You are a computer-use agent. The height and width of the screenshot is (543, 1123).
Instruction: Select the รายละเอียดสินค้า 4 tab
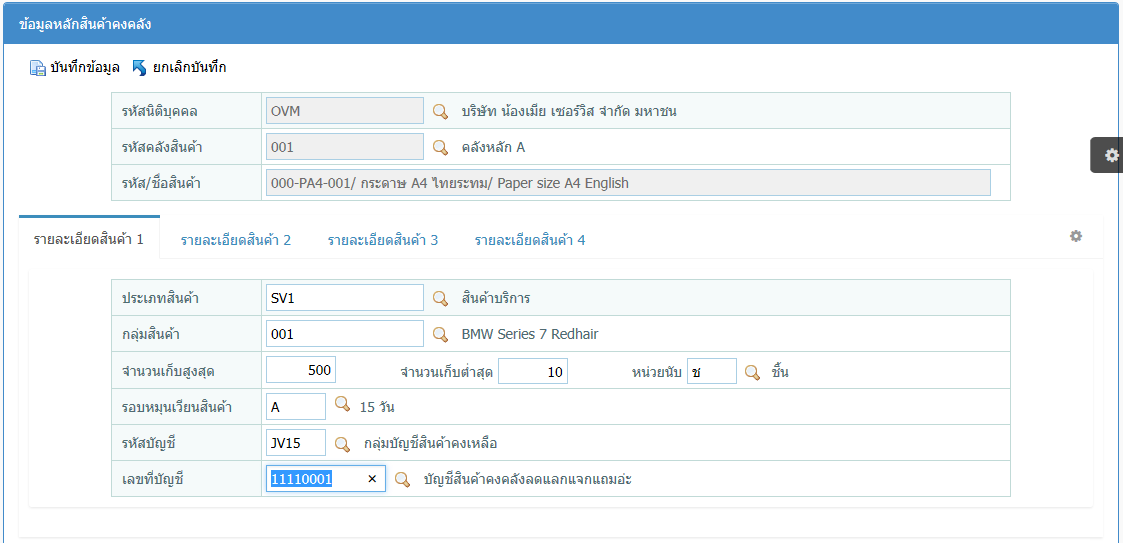point(530,240)
